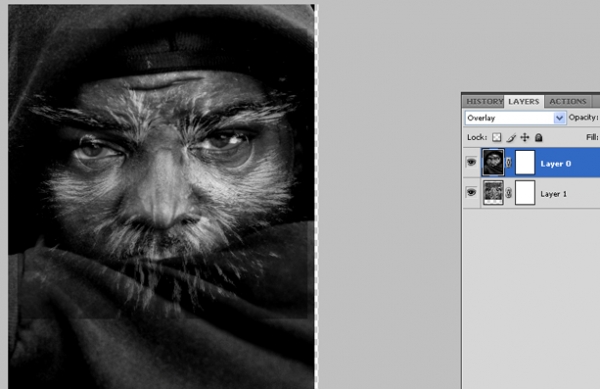Toggle lock all padlock icon
The image size is (600, 389).
pos(538,137)
